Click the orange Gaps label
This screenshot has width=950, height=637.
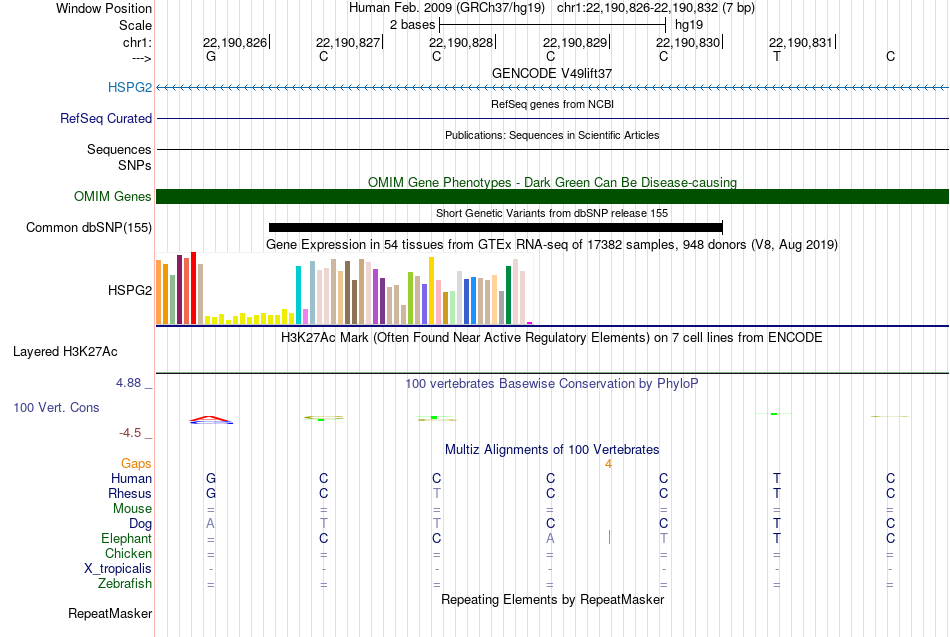click(136, 464)
